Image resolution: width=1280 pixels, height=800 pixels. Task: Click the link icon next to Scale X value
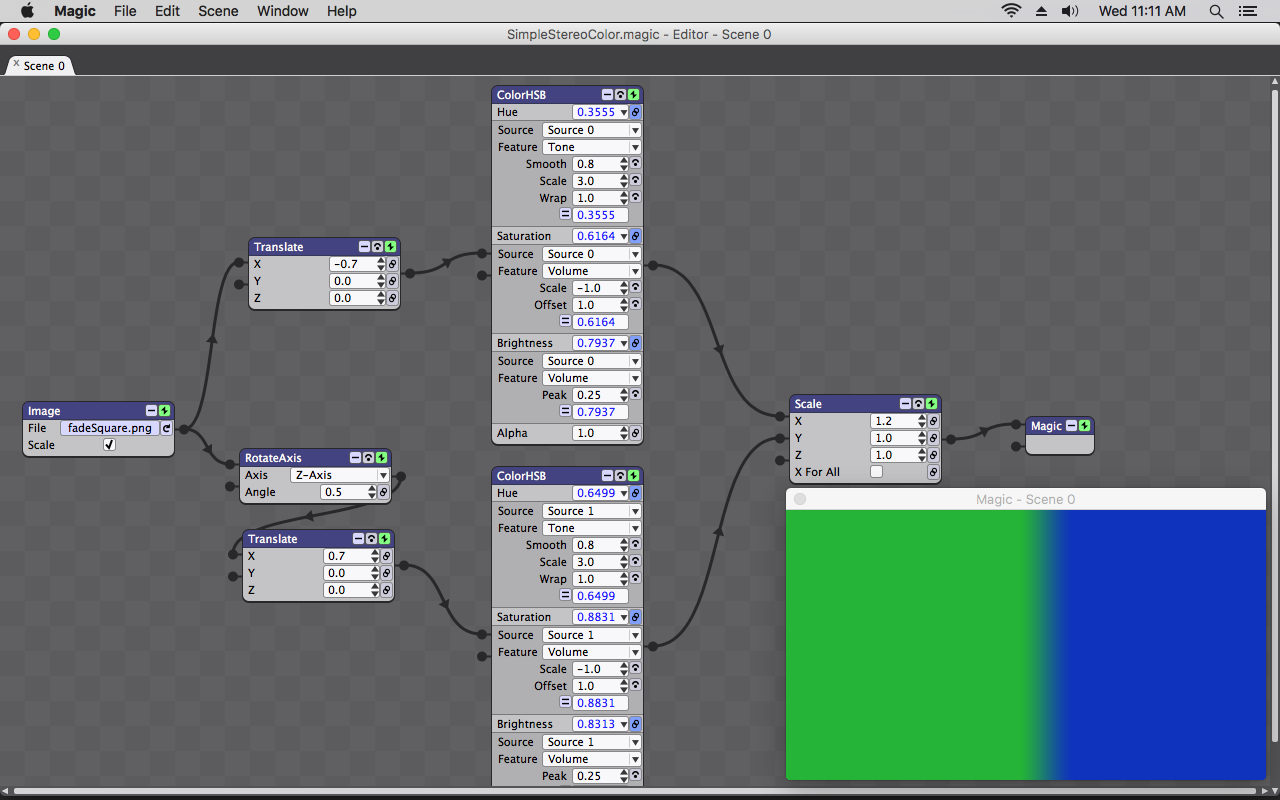point(933,421)
